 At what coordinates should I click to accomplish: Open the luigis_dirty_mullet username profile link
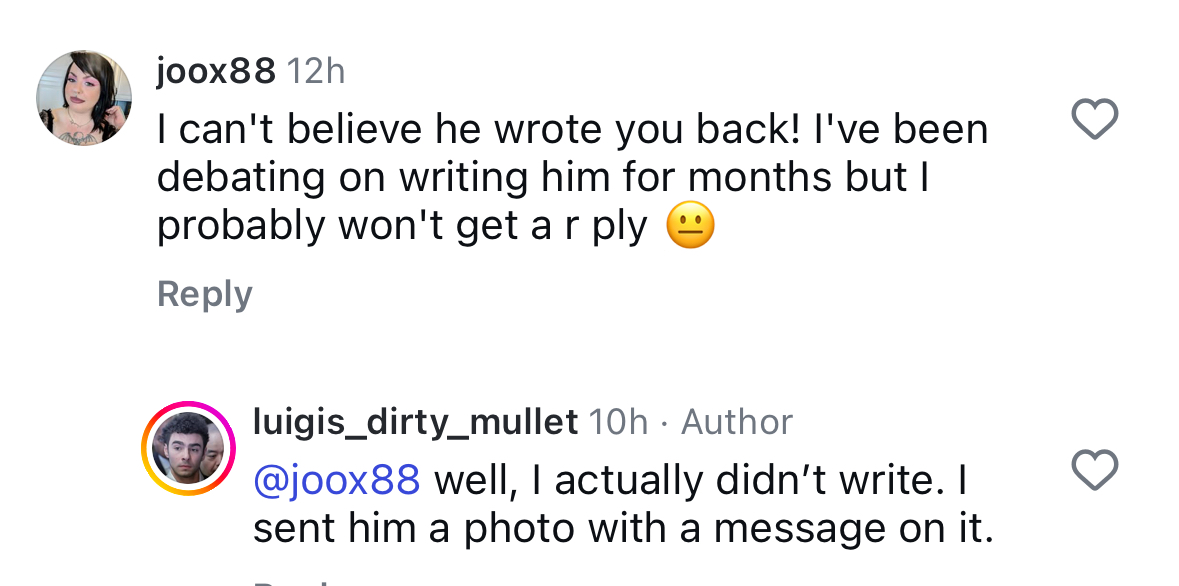(x=415, y=422)
